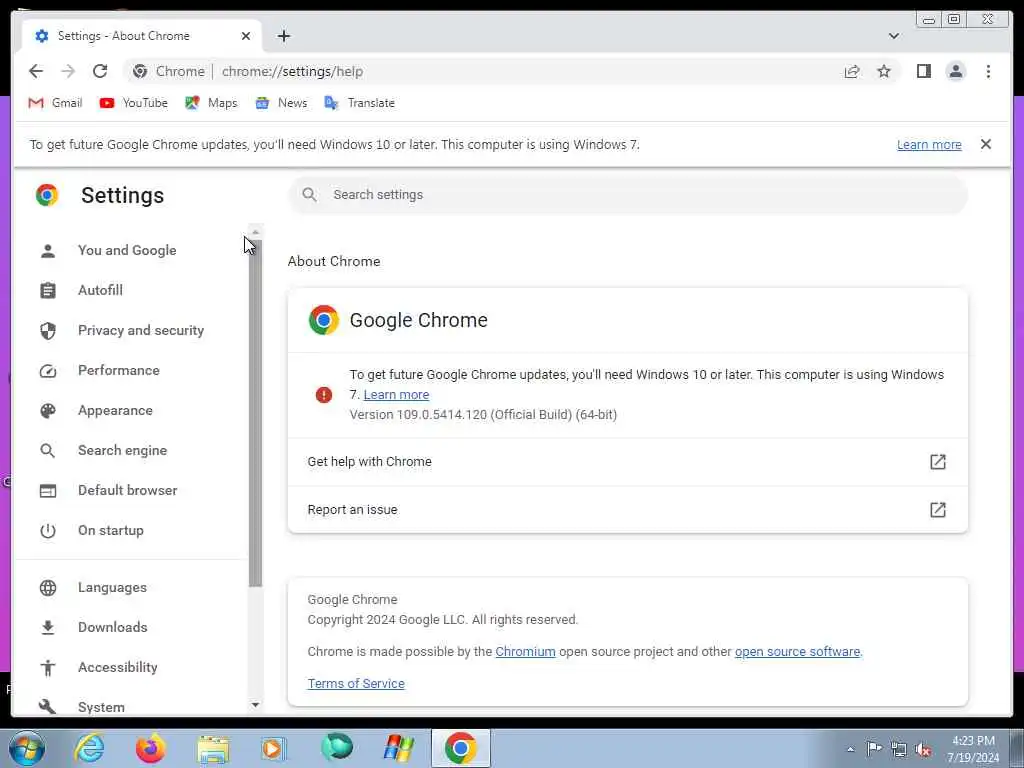The image size is (1024, 768).
Task: Select You and Google in sidebar
Action: click(127, 251)
